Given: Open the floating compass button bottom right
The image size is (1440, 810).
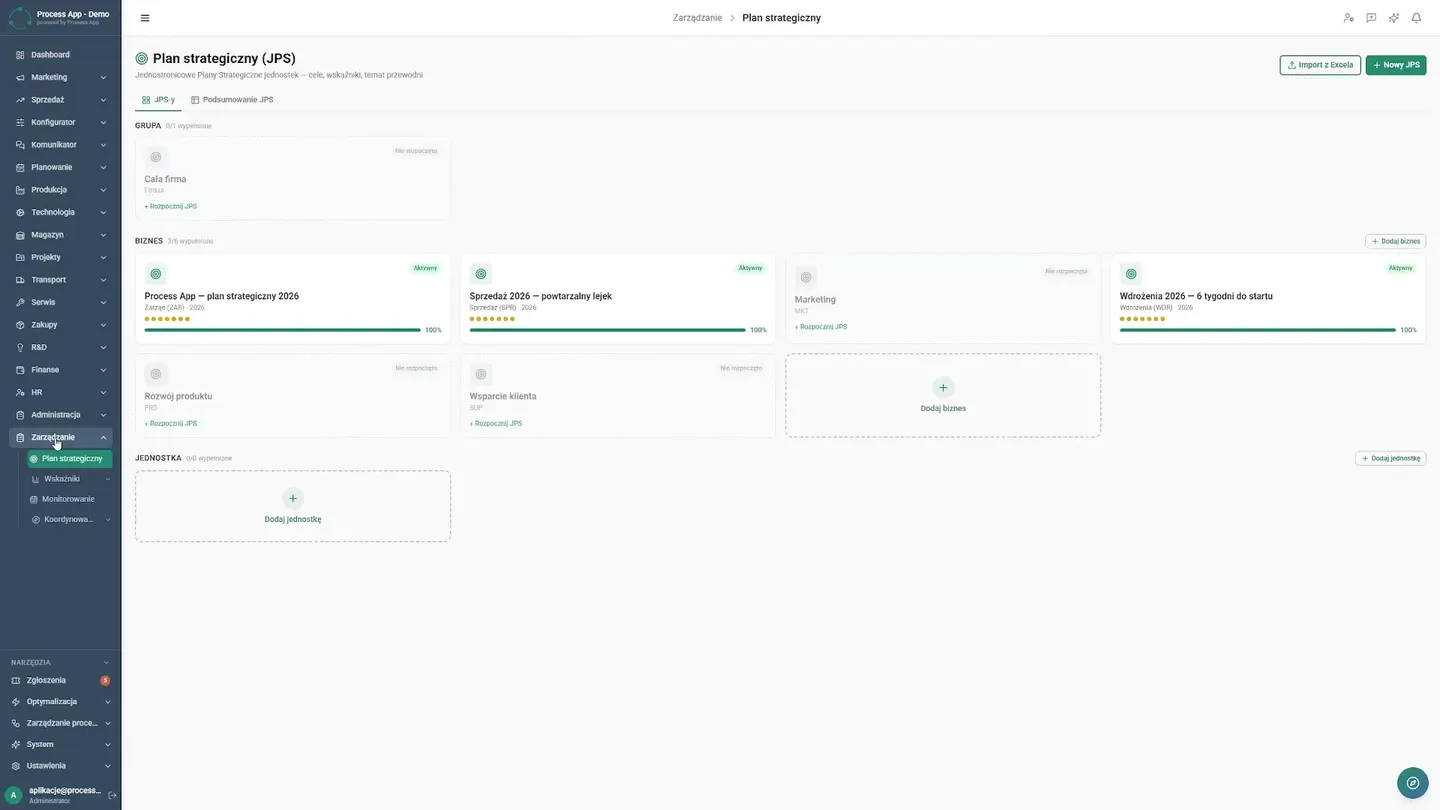Looking at the screenshot, I should click(x=1413, y=783).
